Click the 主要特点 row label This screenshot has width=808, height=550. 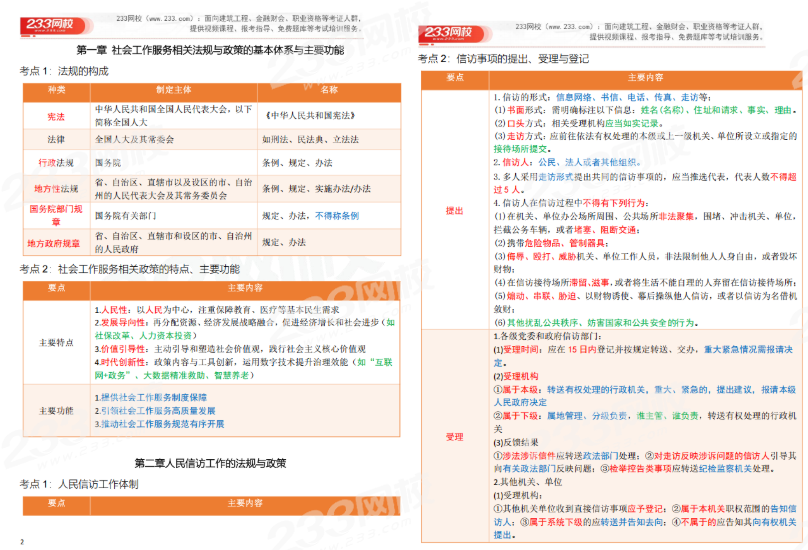pos(56,341)
